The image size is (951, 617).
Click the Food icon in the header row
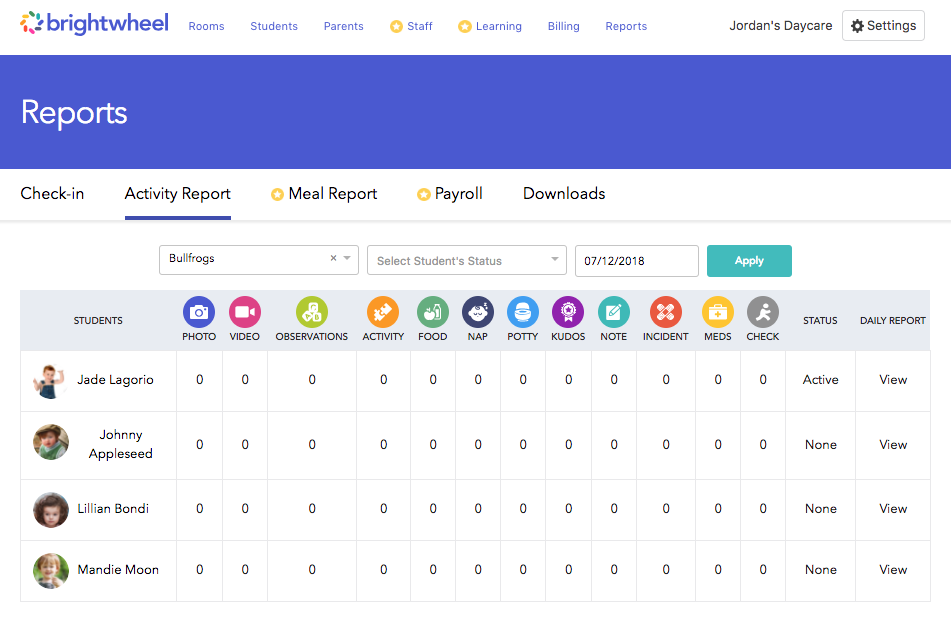point(432,312)
